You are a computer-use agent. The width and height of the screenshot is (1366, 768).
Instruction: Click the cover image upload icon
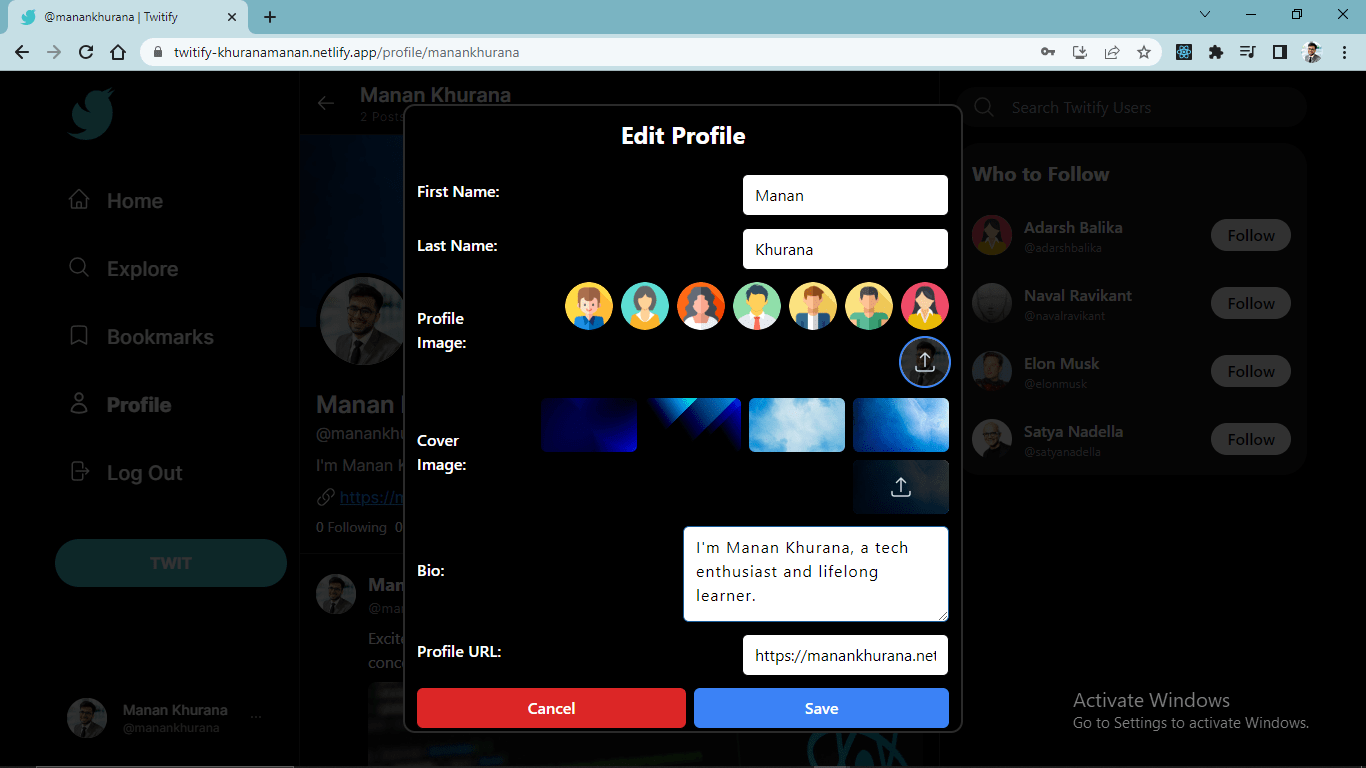900,486
